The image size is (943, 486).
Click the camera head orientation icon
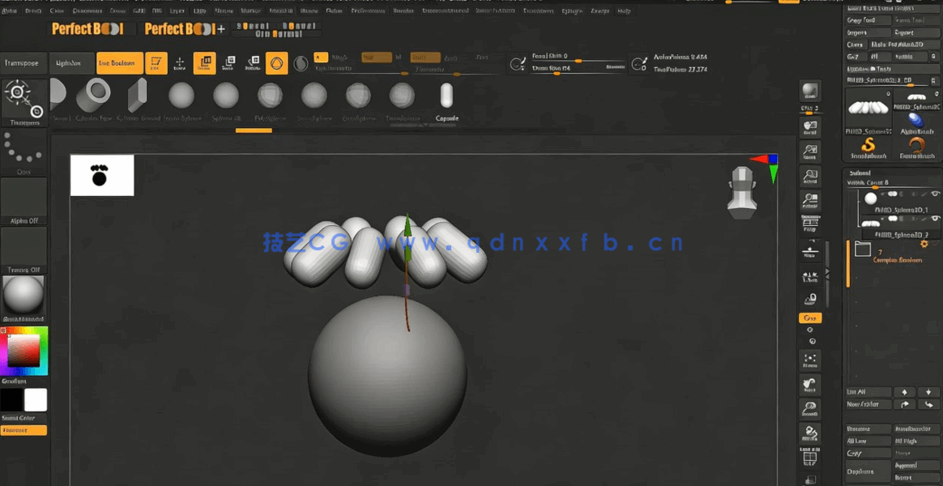pos(742,193)
